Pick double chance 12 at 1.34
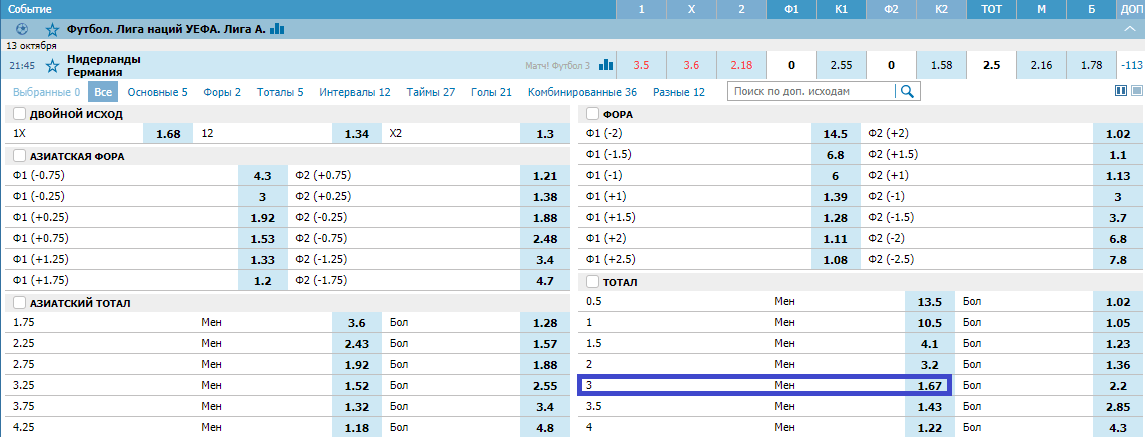This screenshot has width=1145, height=437. (356, 134)
